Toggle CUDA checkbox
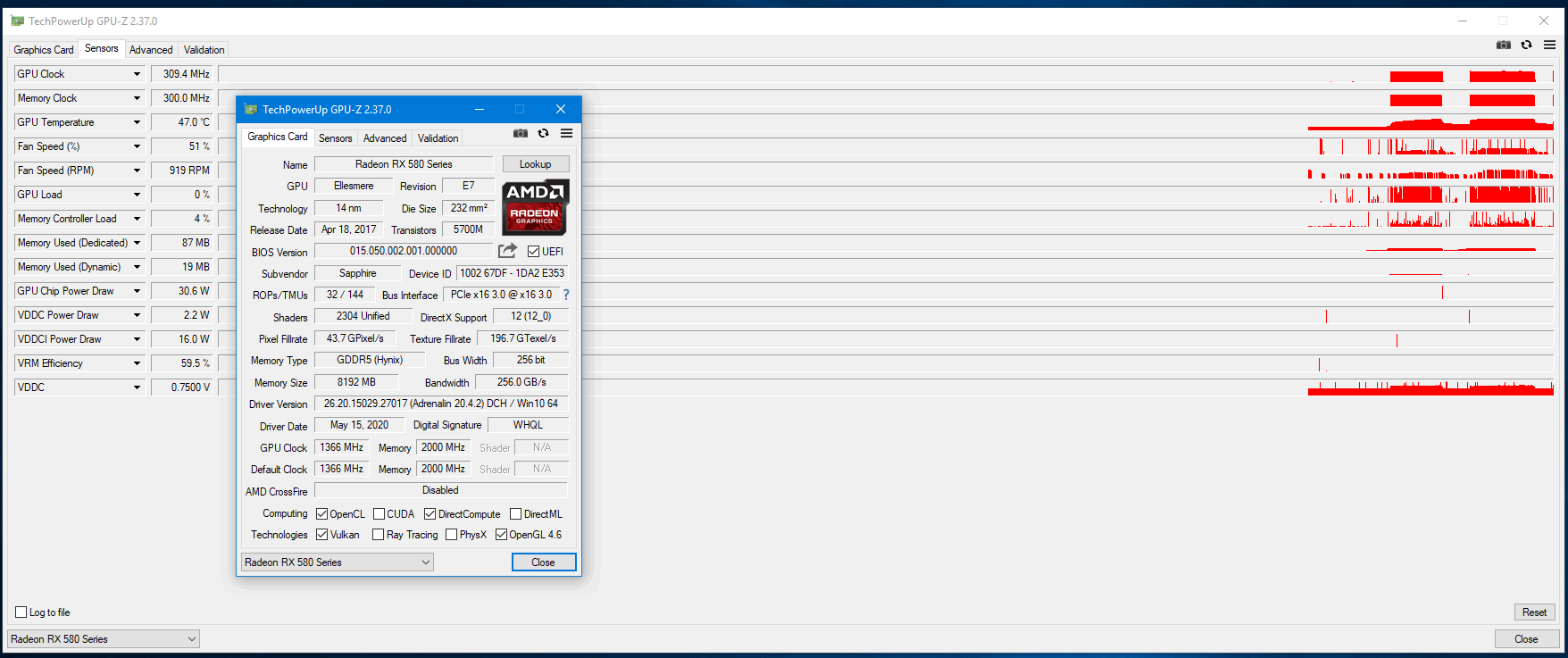This screenshot has width=1568, height=658. tap(379, 514)
